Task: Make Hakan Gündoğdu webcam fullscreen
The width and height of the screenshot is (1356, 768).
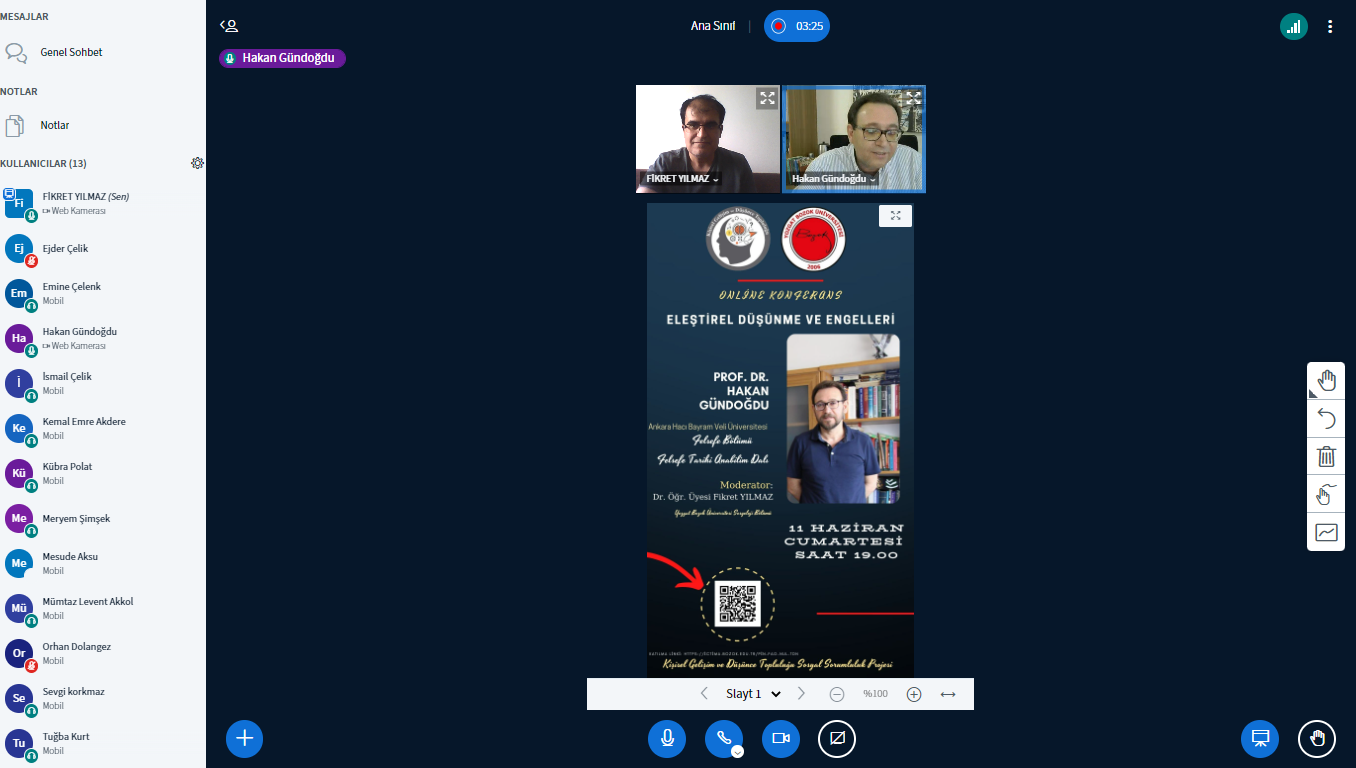Action: 913,98
